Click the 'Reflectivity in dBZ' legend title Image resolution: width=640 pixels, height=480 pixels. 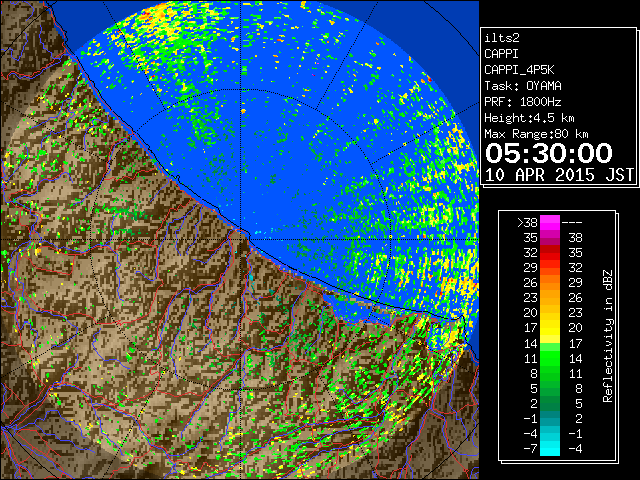click(608, 336)
